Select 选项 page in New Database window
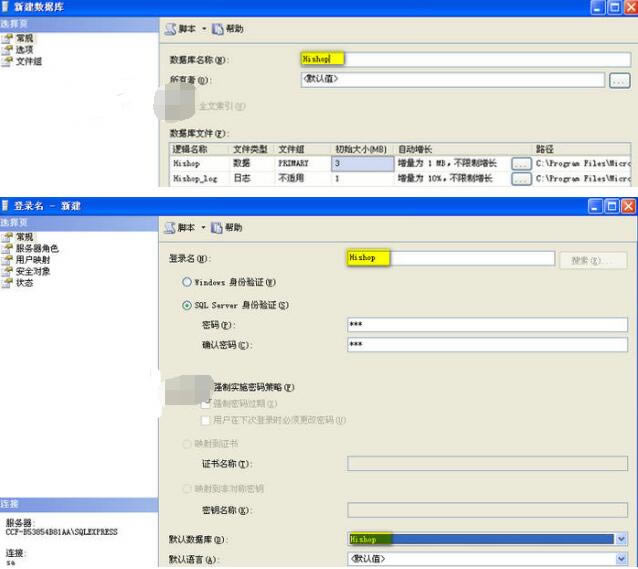 (x=24, y=50)
